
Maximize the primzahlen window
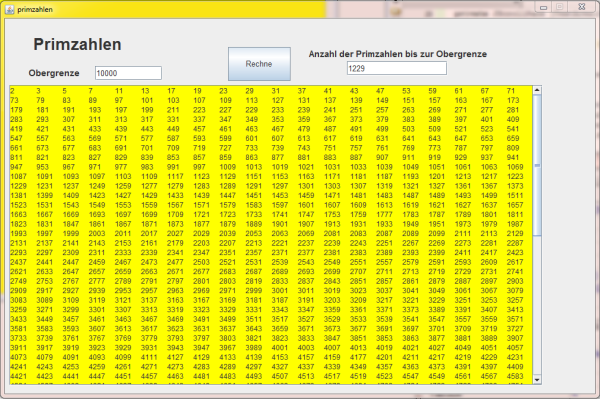pyautogui.click(x=559, y=7)
